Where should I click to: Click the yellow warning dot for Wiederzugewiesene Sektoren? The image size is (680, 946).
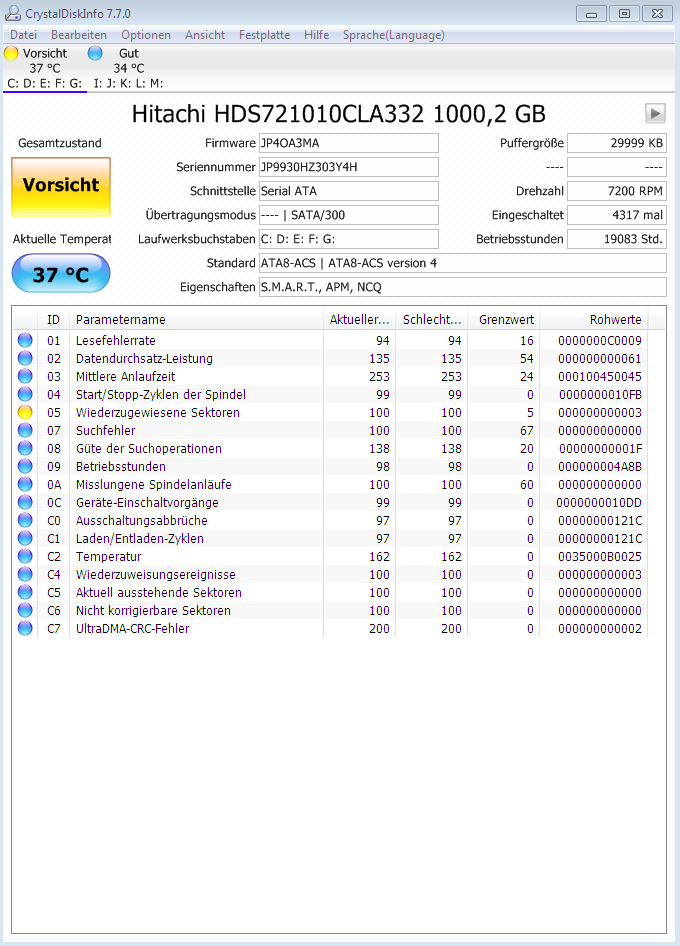(x=25, y=413)
